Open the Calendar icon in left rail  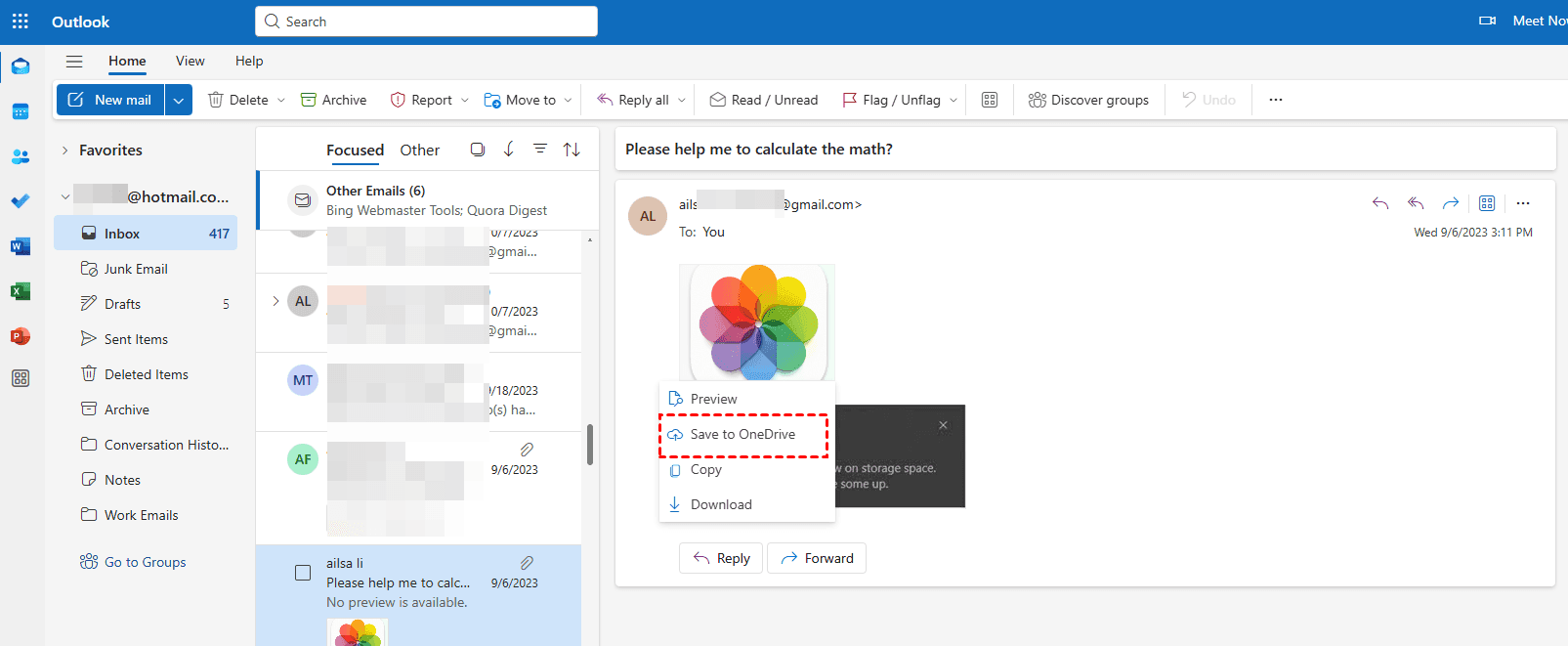pos(21,111)
